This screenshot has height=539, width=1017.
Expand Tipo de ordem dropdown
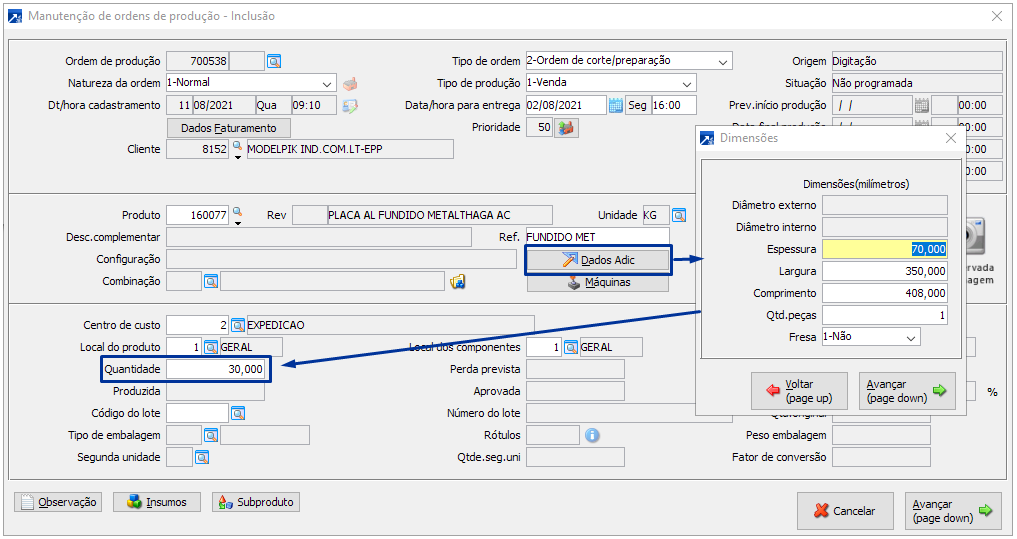point(723,61)
